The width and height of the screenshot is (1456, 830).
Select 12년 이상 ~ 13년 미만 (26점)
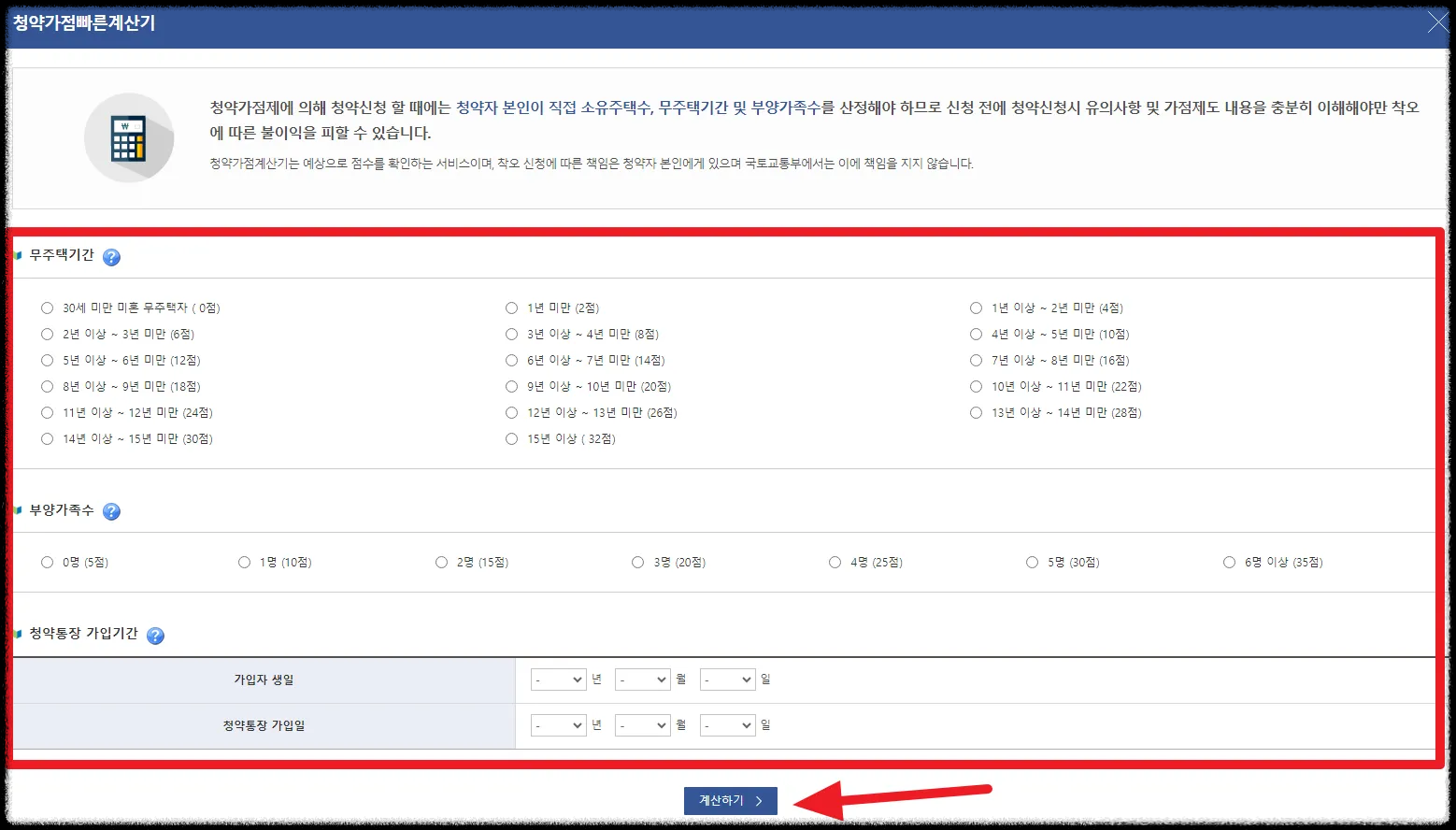point(511,412)
